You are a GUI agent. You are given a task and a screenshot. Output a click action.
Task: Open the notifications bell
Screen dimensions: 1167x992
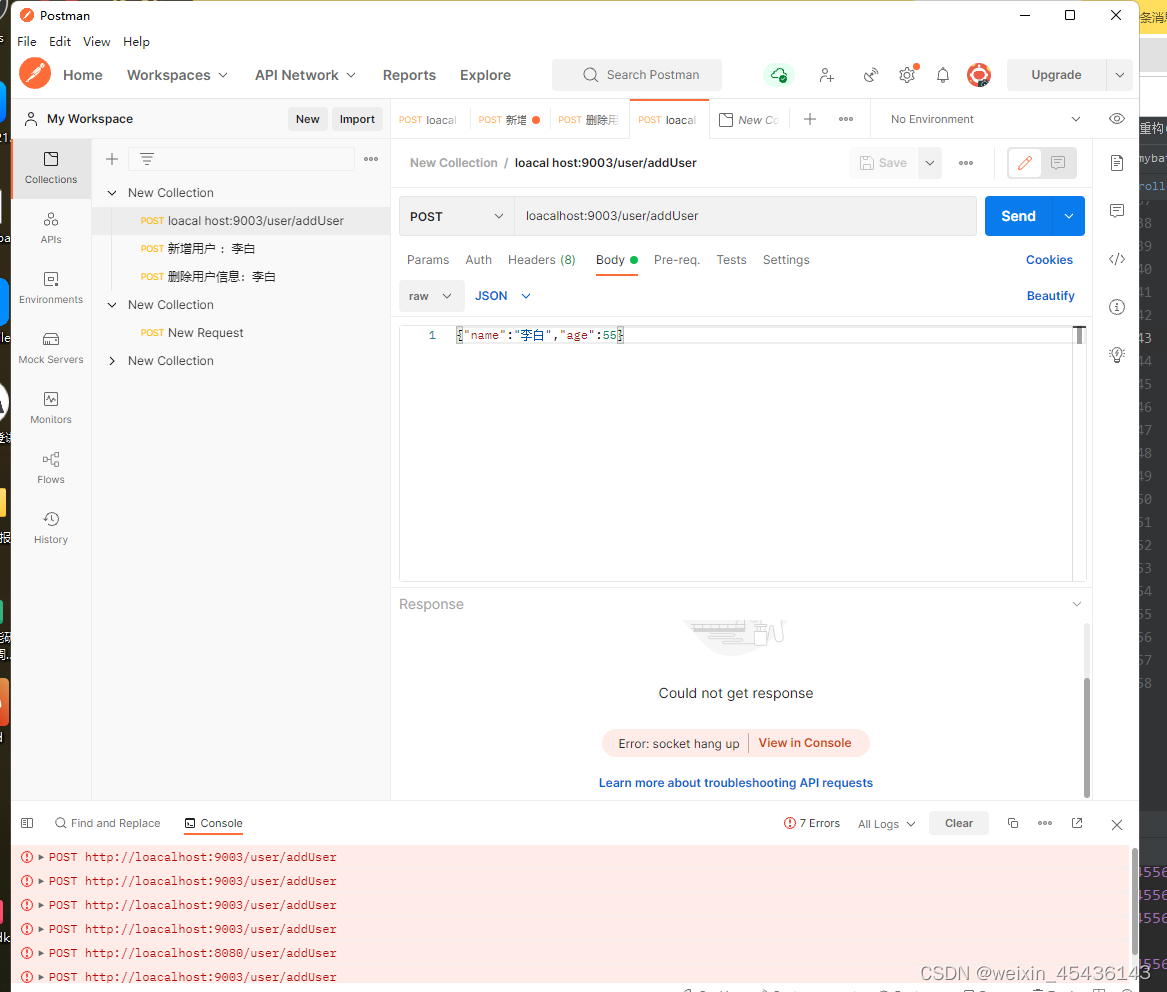pyautogui.click(x=942, y=75)
